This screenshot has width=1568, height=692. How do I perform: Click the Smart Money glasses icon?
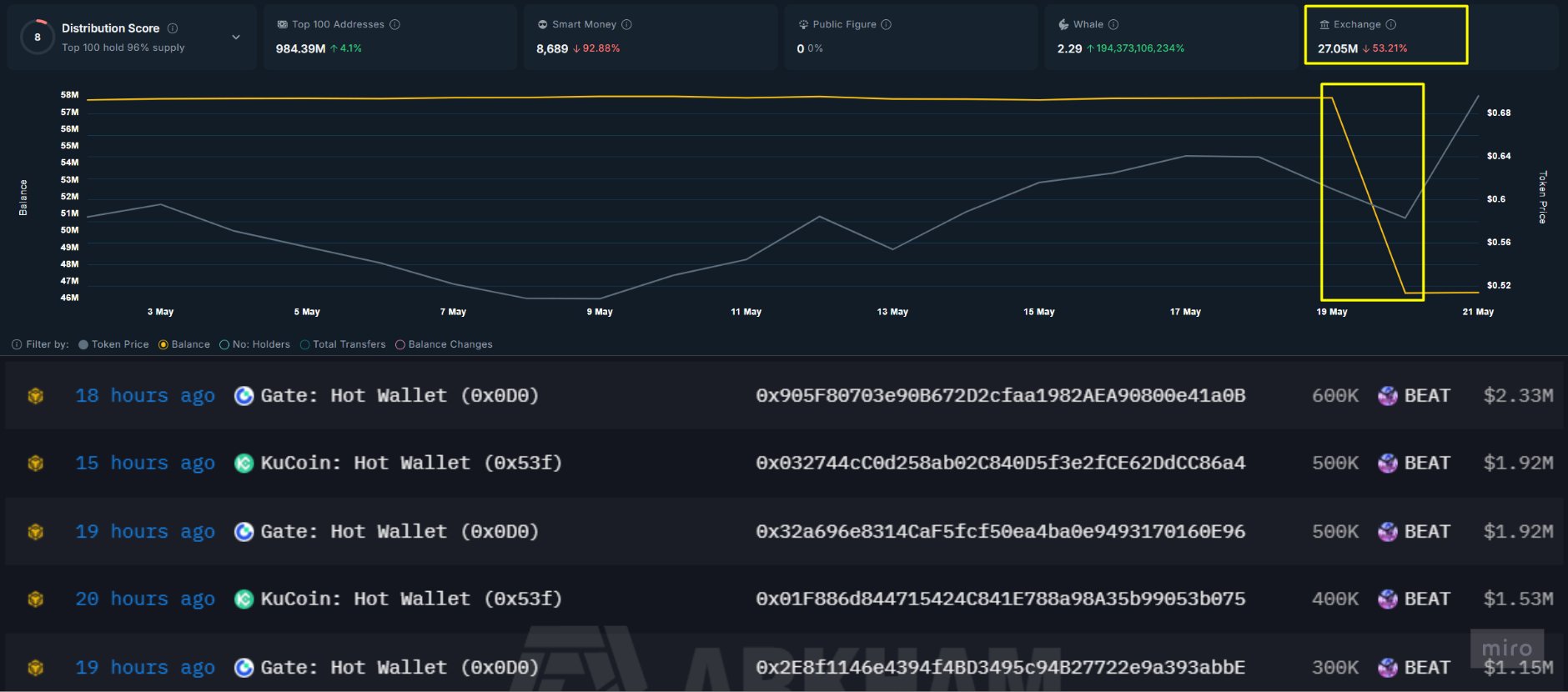[x=543, y=25]
